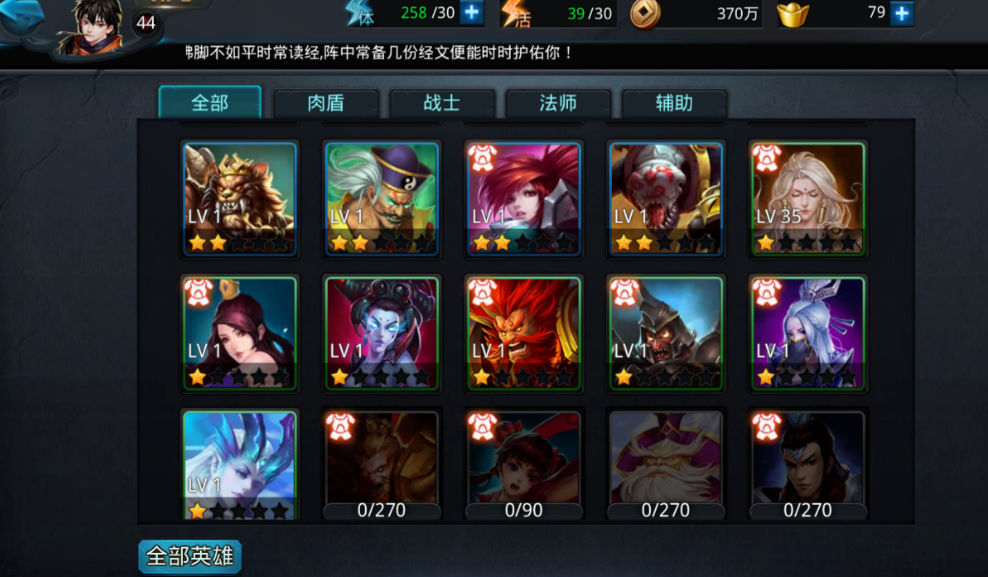Show the 辅助 hero category
Viewport: 988px width, 577px height.
[x=674, y=103]
